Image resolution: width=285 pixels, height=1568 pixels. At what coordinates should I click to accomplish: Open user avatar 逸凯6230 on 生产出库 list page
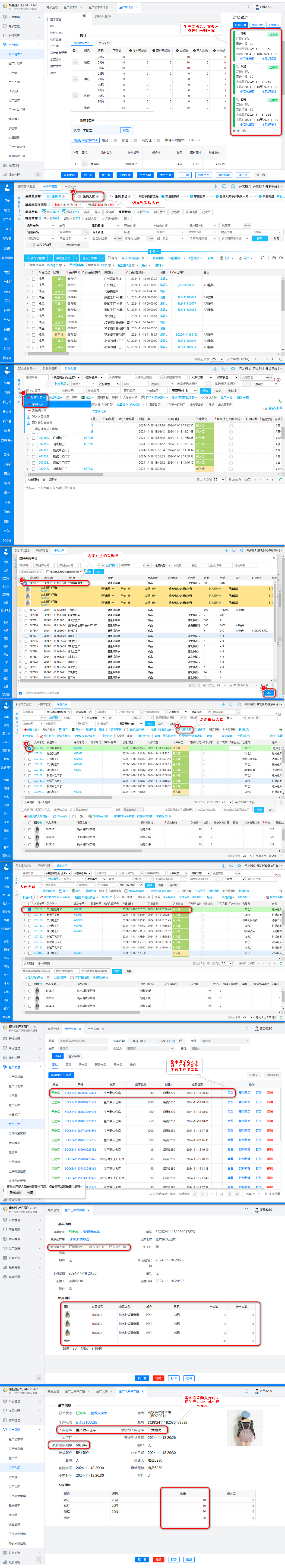[256, 1028]
